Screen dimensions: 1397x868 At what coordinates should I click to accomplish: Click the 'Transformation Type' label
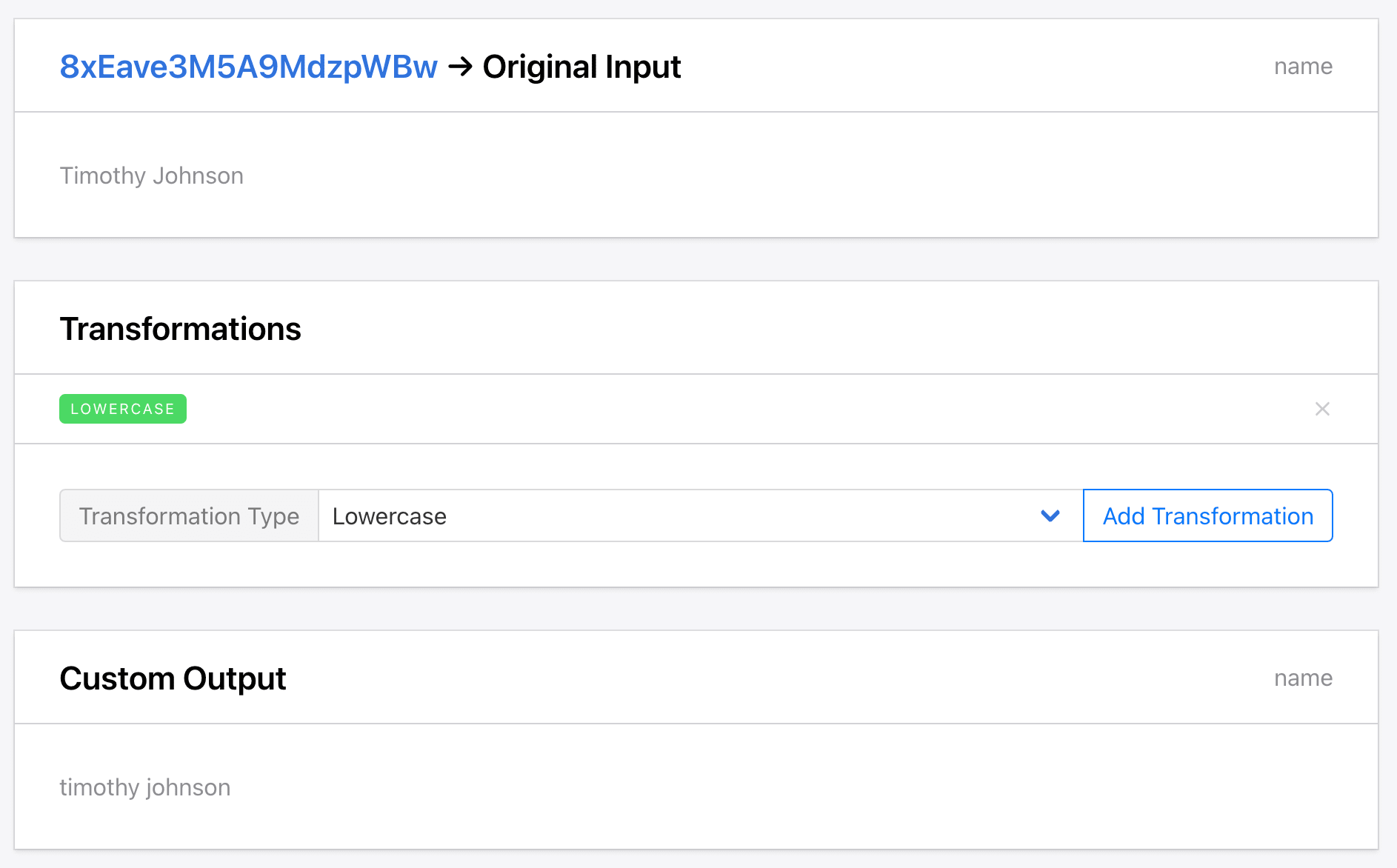pyautogui.click(x=189, y=515)
